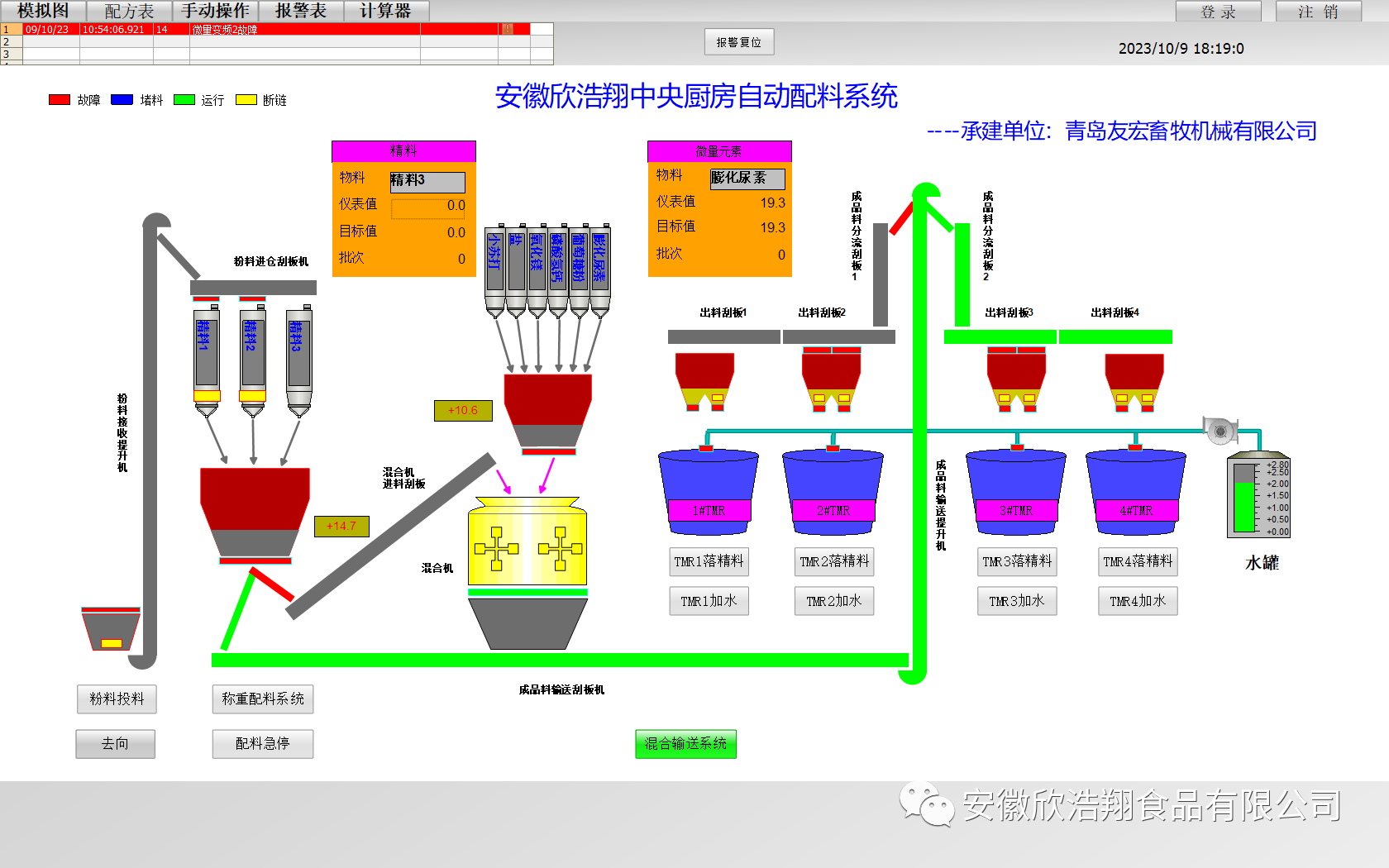The image size is (1389, 868).
Task: Toggle the 粉料投料 powder feeding control
Action: coord(115,699)
